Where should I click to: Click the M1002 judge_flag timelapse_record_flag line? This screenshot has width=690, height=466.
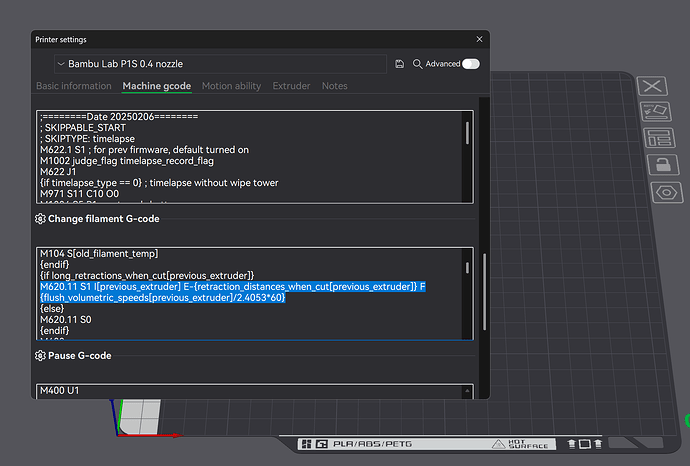(127, 161)
